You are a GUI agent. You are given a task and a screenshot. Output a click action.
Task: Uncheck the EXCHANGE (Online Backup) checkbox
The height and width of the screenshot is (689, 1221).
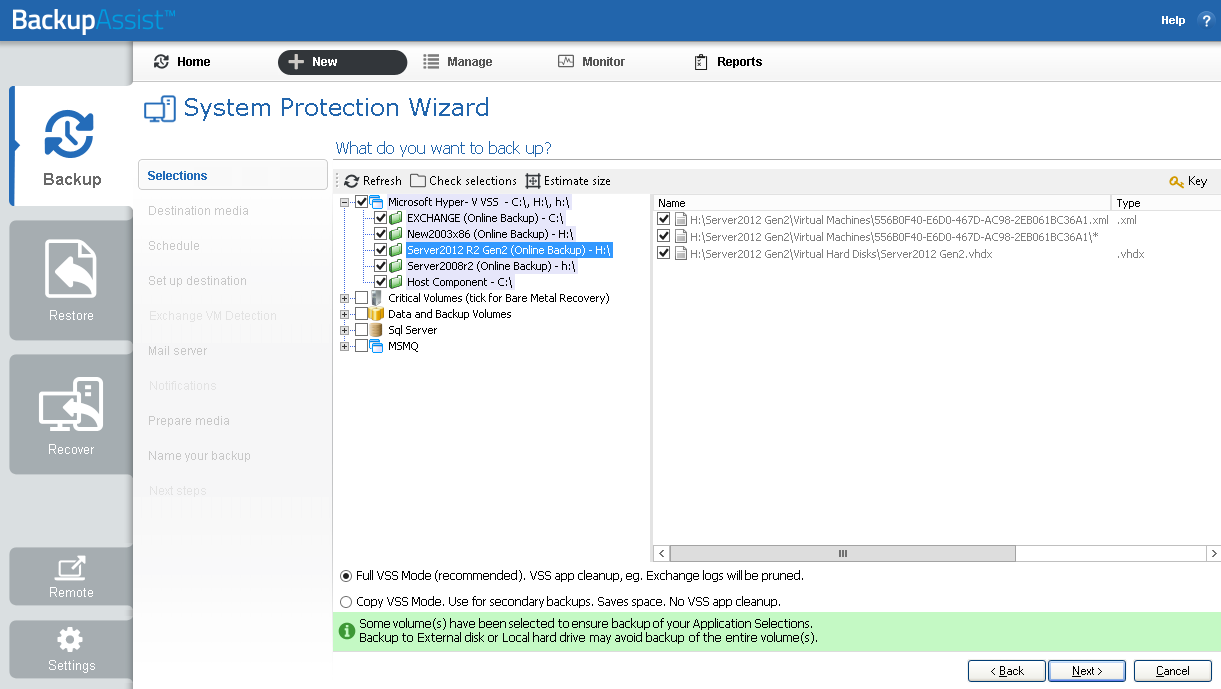tap(381, 218)
